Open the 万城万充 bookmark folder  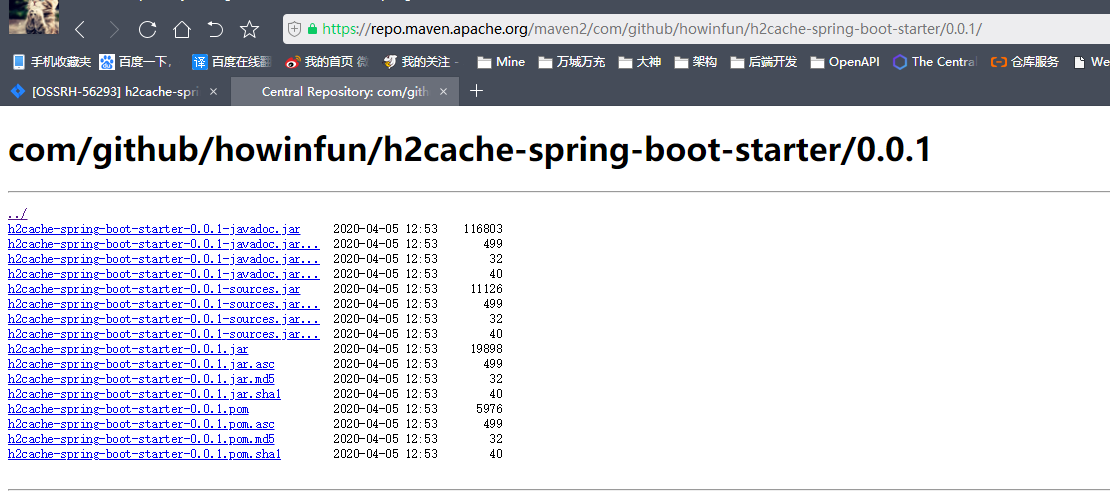572,62
